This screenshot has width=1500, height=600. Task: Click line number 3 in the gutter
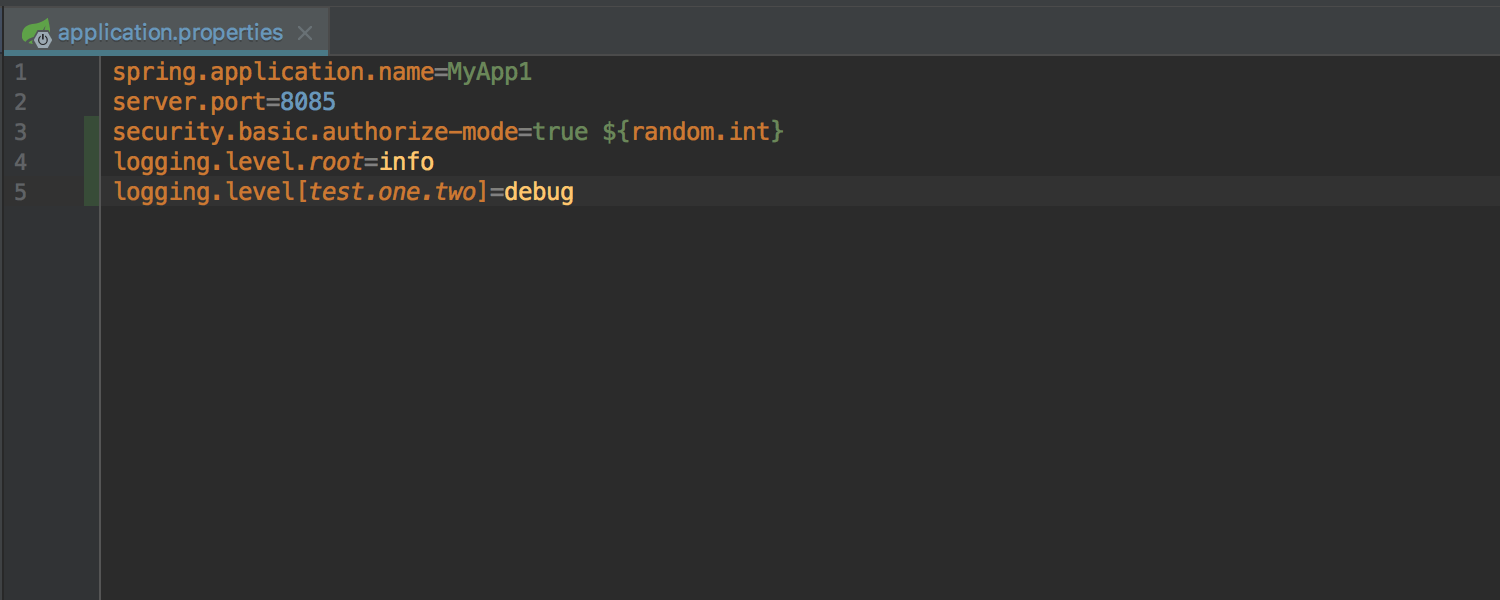coord(20,132)
